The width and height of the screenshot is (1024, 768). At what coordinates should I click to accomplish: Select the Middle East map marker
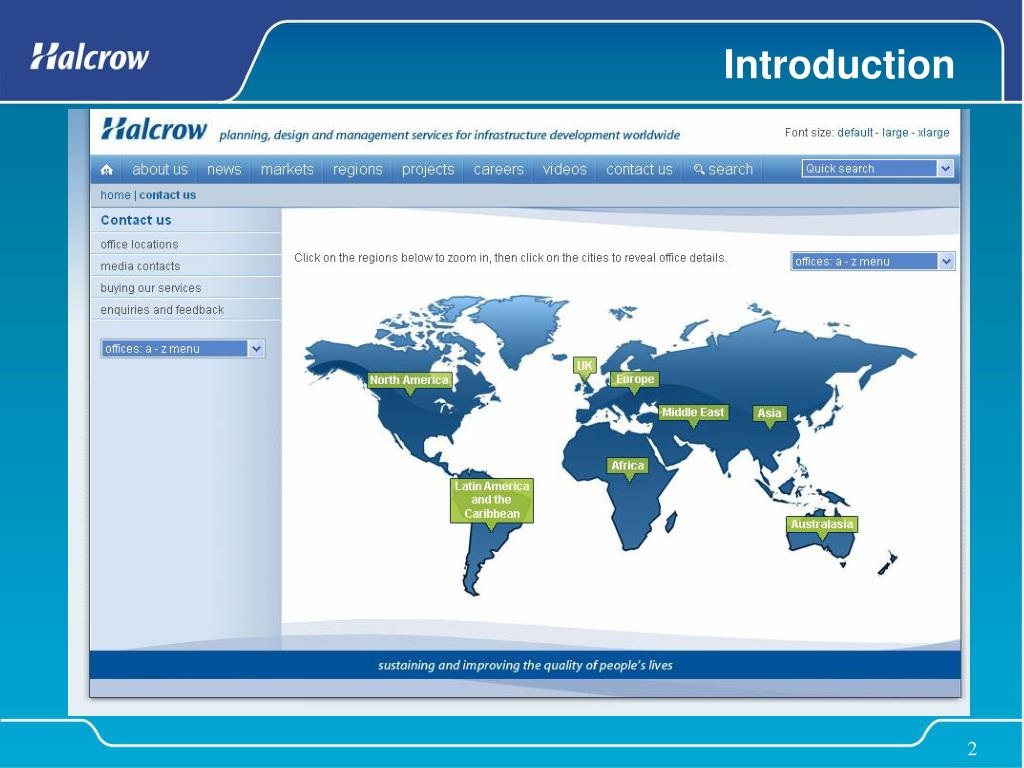693,413
